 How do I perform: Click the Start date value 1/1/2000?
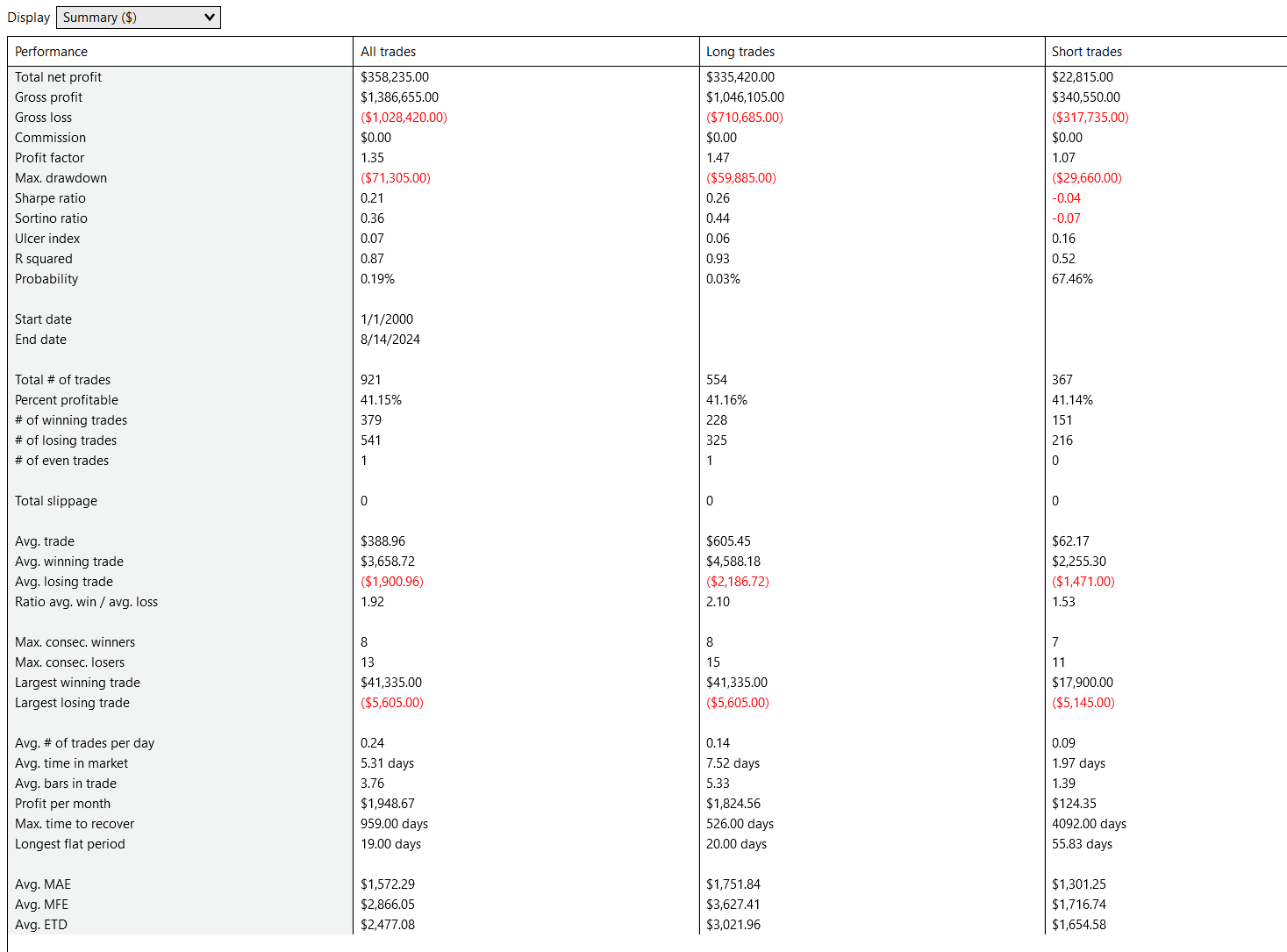(x=386, y=319)
